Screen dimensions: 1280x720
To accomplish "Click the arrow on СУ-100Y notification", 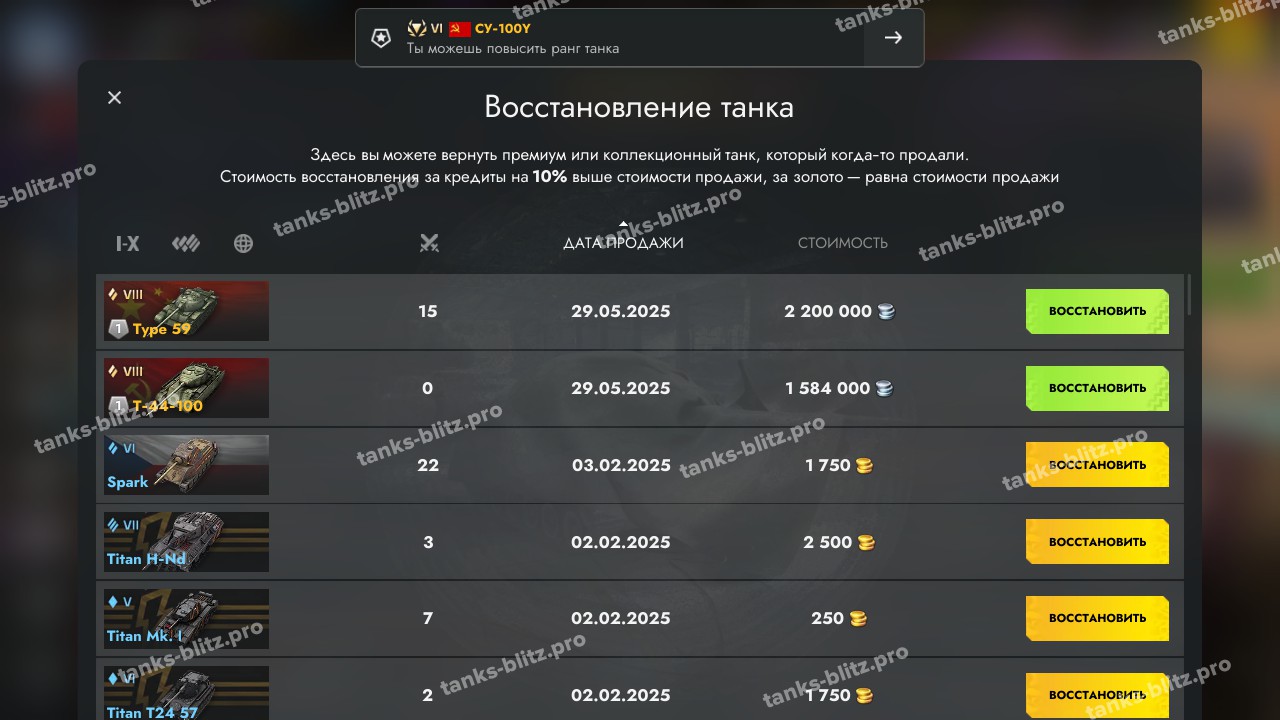I will pyautogui.click(x=894, y=37).
